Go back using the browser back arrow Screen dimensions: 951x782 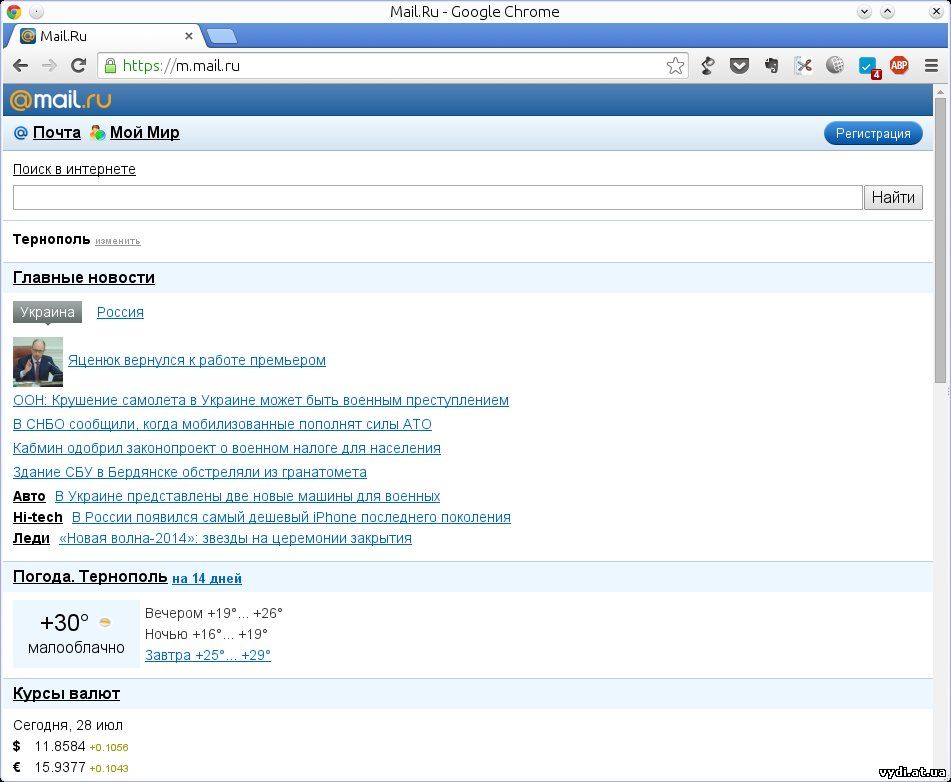[x=20, y=66]
